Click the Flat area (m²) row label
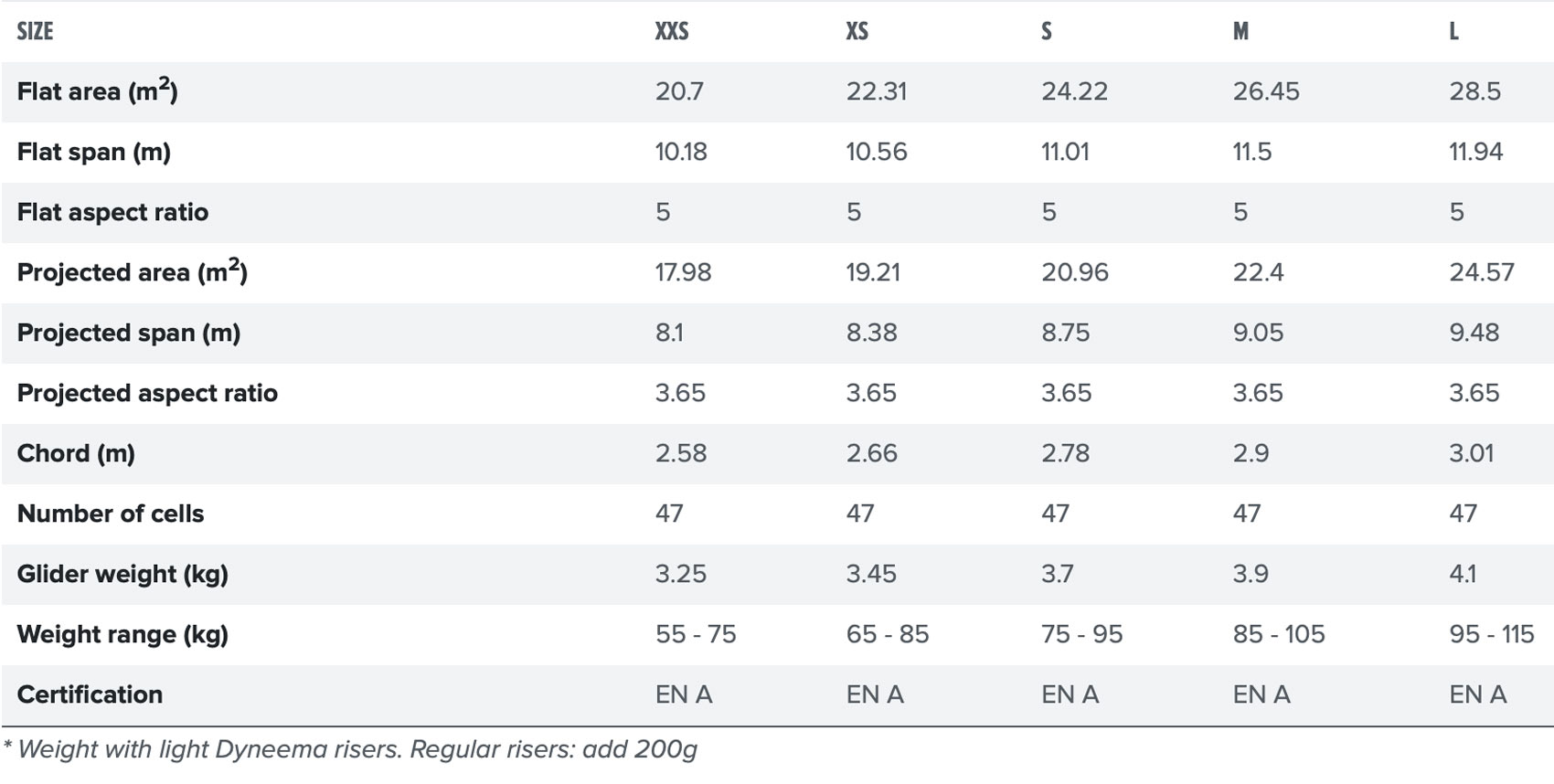 (x=97, y=90)
